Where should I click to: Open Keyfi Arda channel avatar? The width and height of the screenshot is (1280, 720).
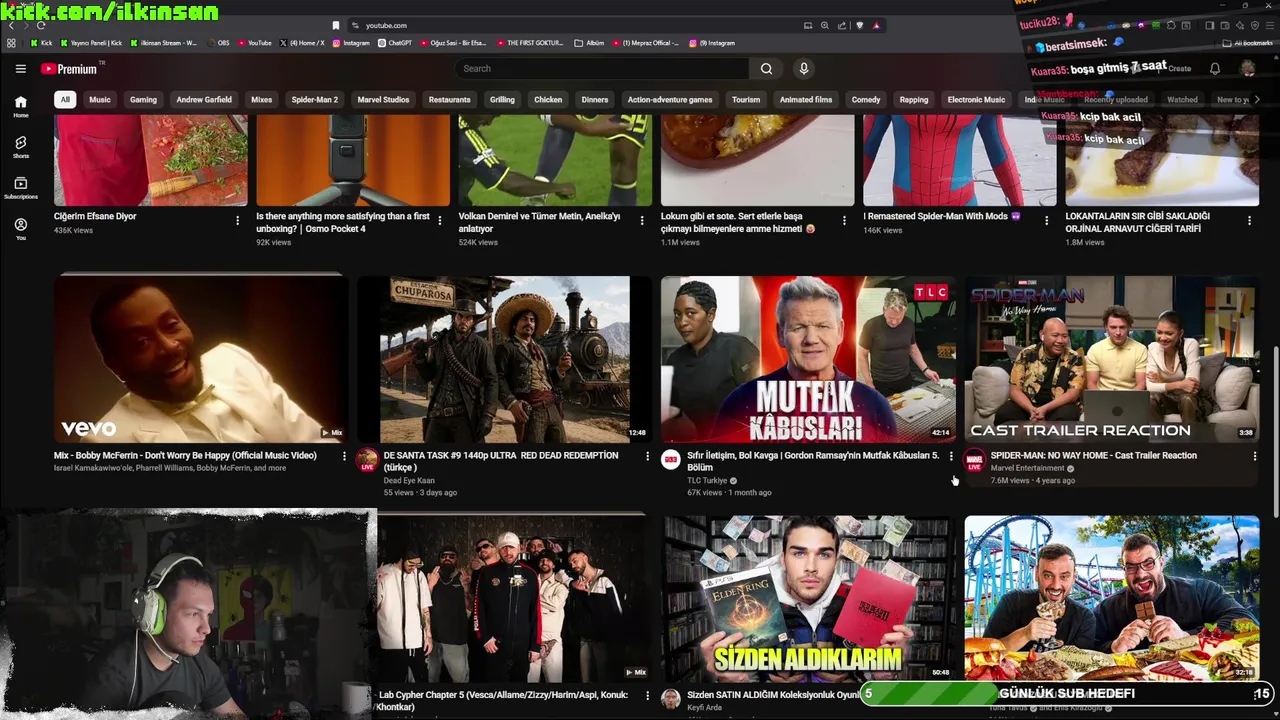671,699
